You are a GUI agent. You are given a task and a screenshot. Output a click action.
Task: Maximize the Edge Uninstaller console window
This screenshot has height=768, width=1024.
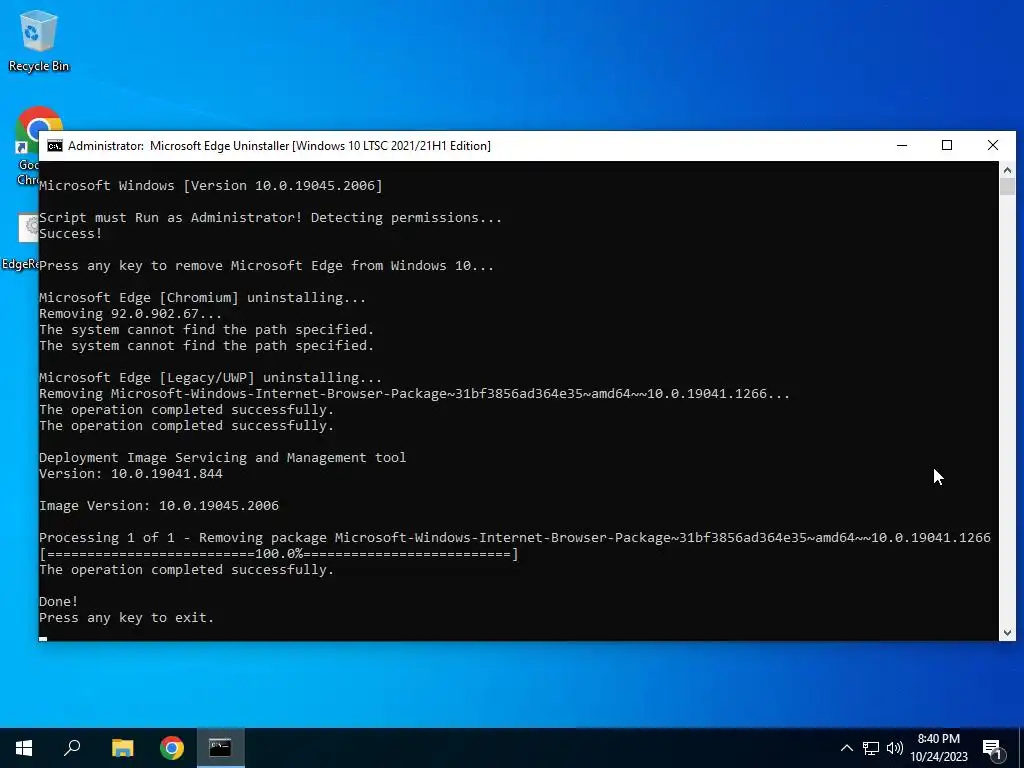coord(947,146)
